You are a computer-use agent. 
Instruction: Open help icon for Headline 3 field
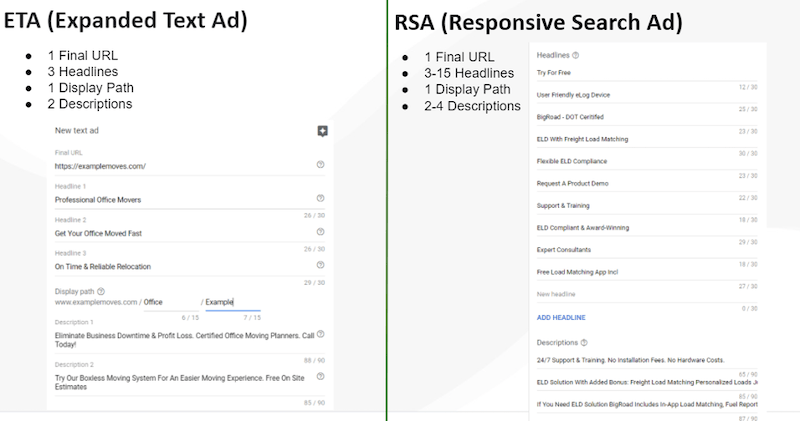320,265
